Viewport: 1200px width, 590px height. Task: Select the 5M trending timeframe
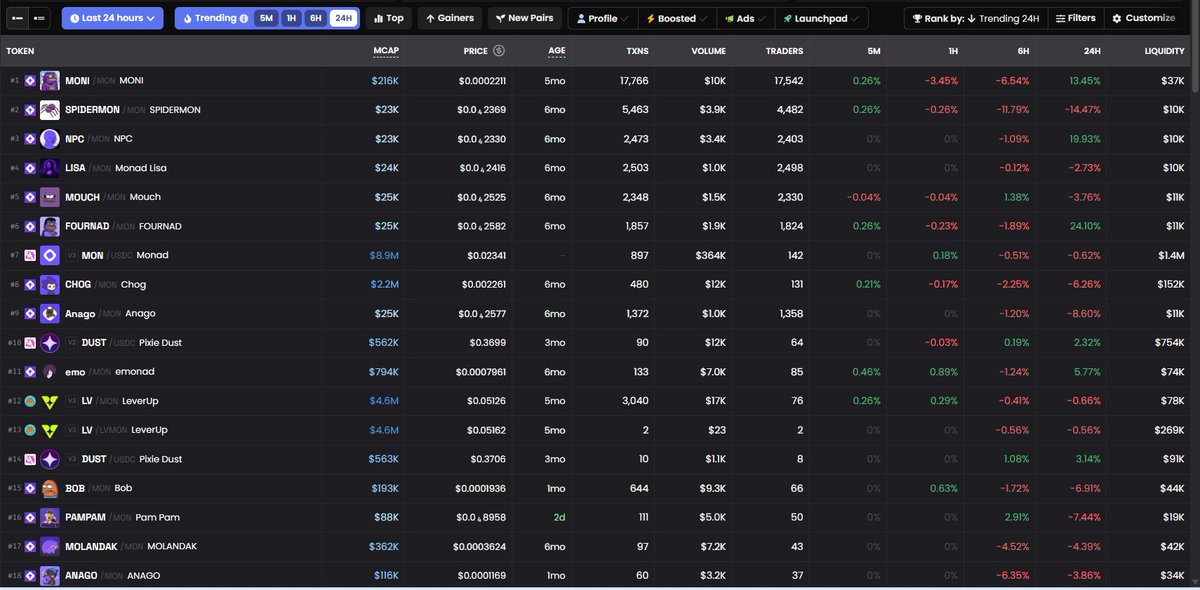coord(266,18)
